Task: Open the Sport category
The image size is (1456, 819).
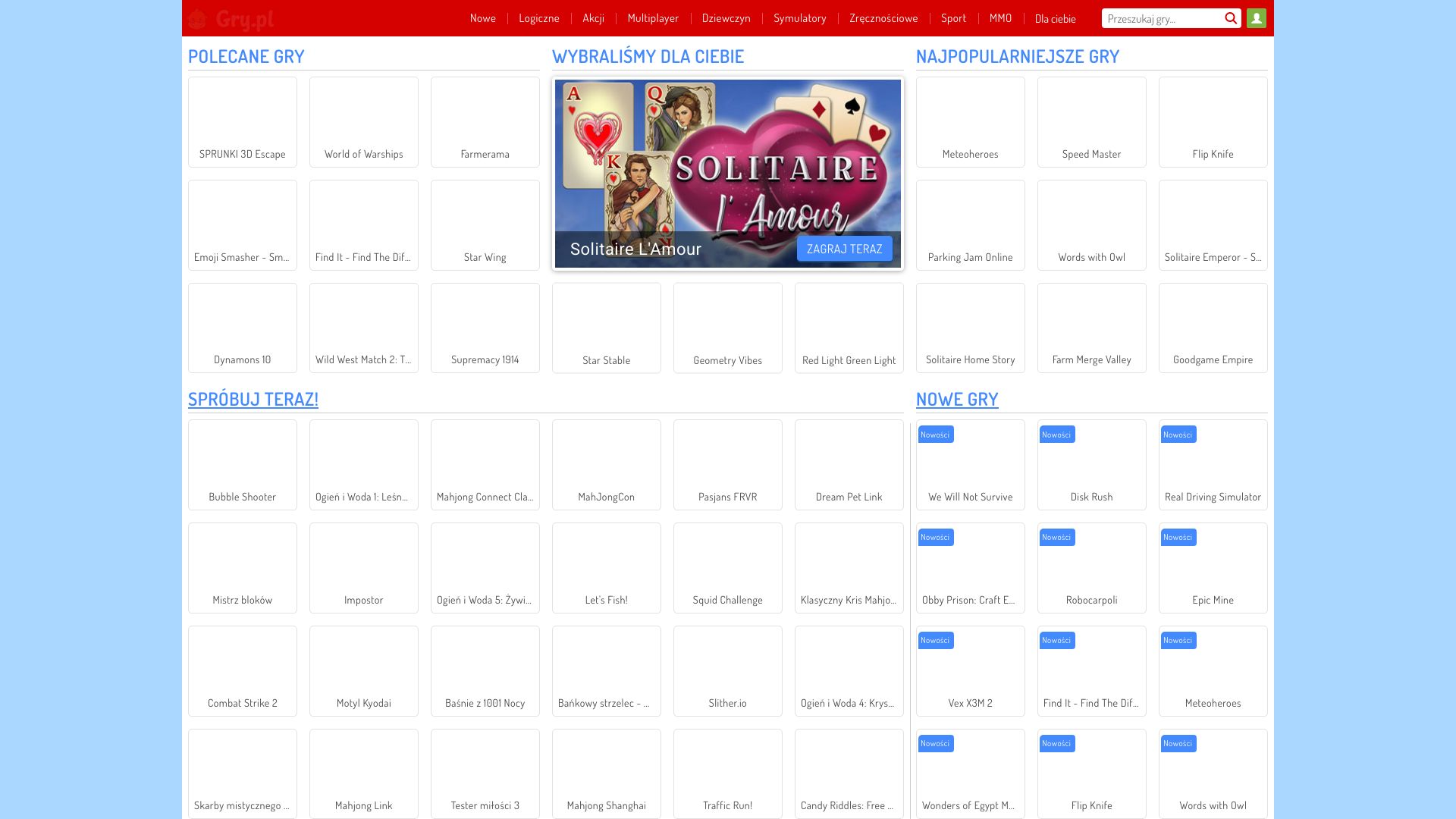Action: tap(954, 18)
